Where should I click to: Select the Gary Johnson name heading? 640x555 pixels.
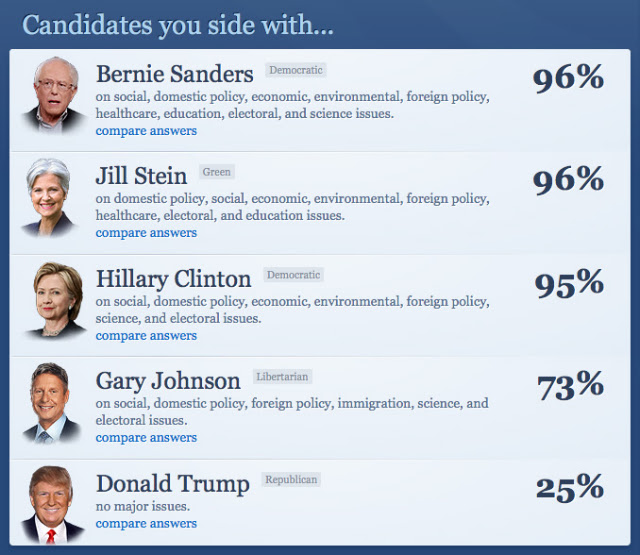coord(168,382)
